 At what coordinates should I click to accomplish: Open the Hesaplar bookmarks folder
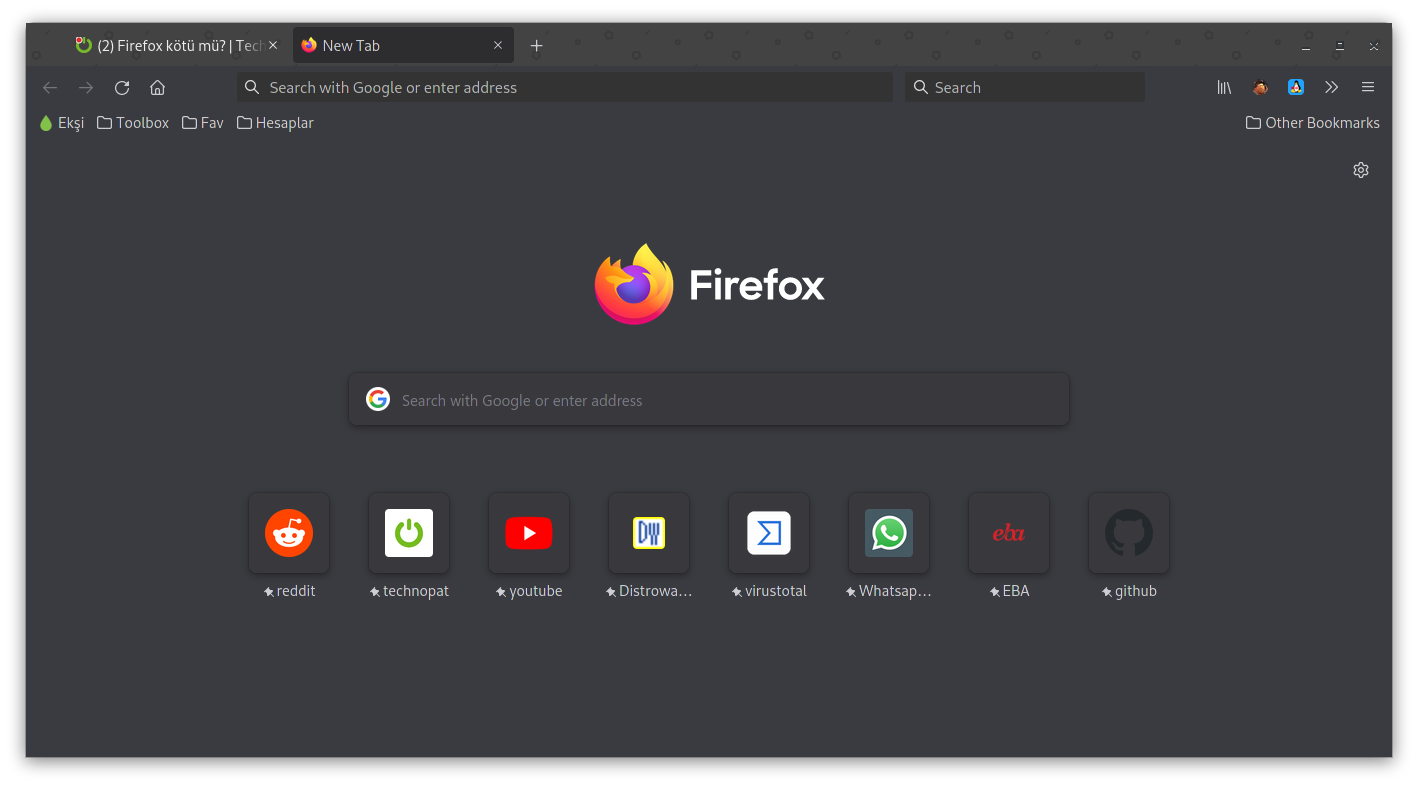pos(275,123)
